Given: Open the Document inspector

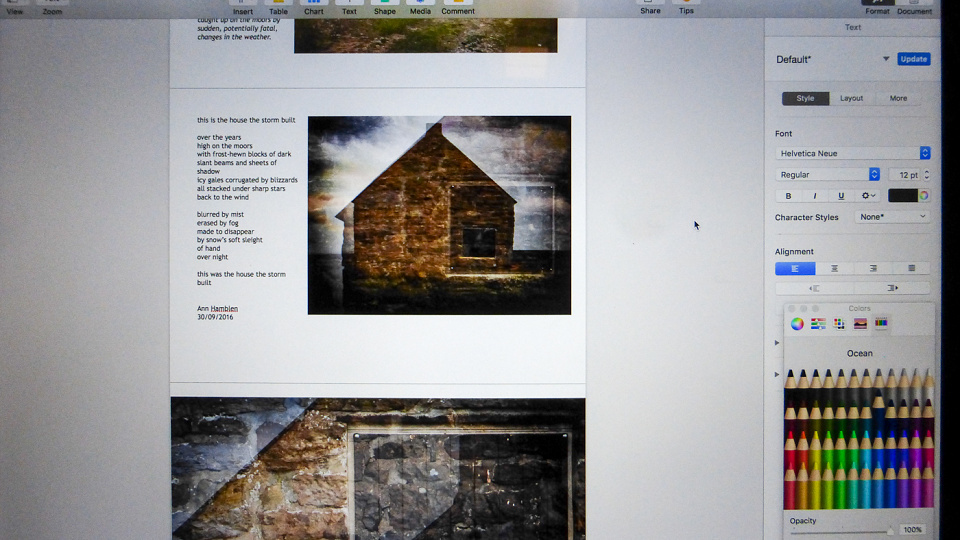Looking at the screenshot, I should click(914, 7).
